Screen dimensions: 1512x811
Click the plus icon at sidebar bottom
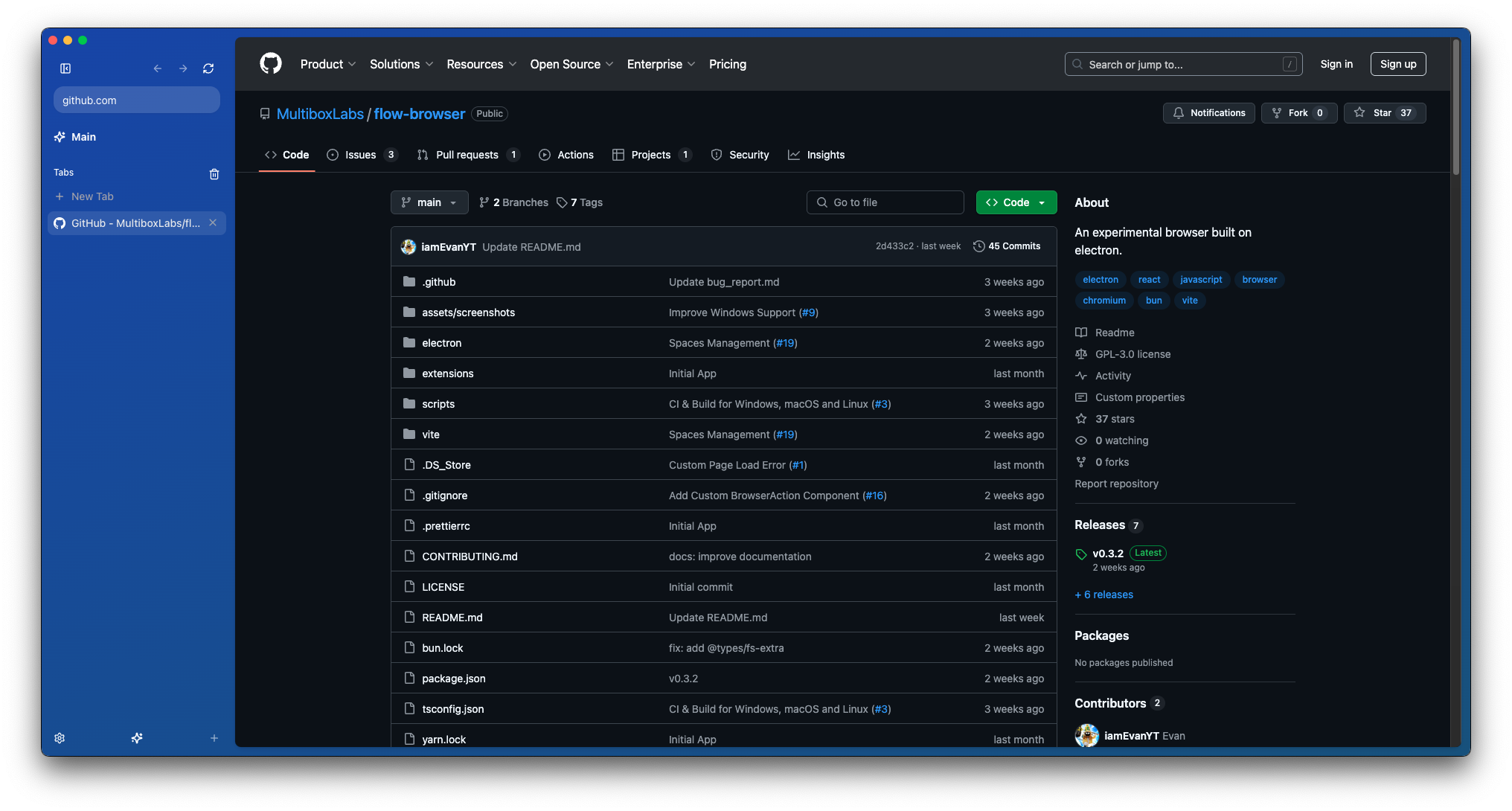(x=214, y=738)
